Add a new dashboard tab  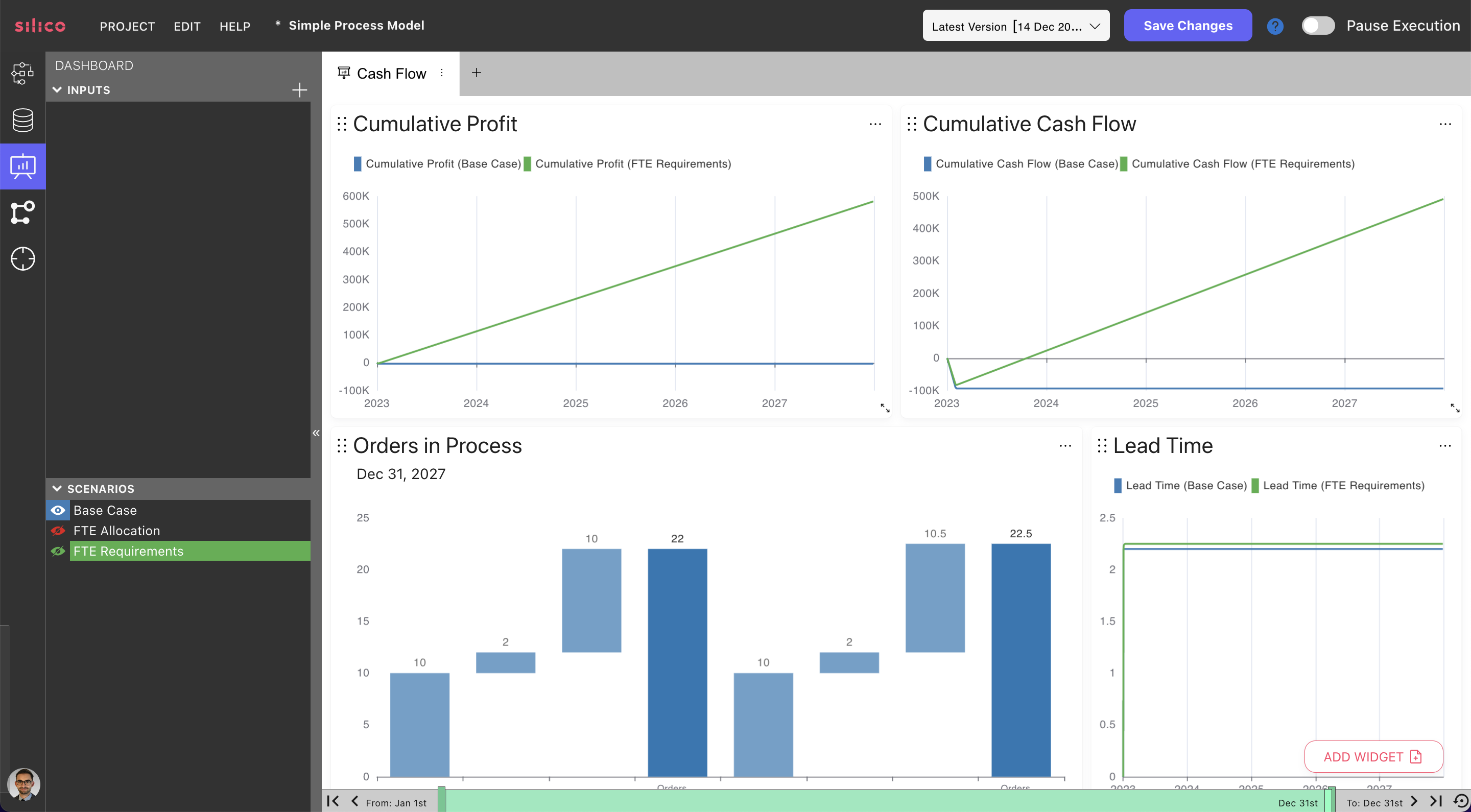pyautogui.click(x=476, y=73)
